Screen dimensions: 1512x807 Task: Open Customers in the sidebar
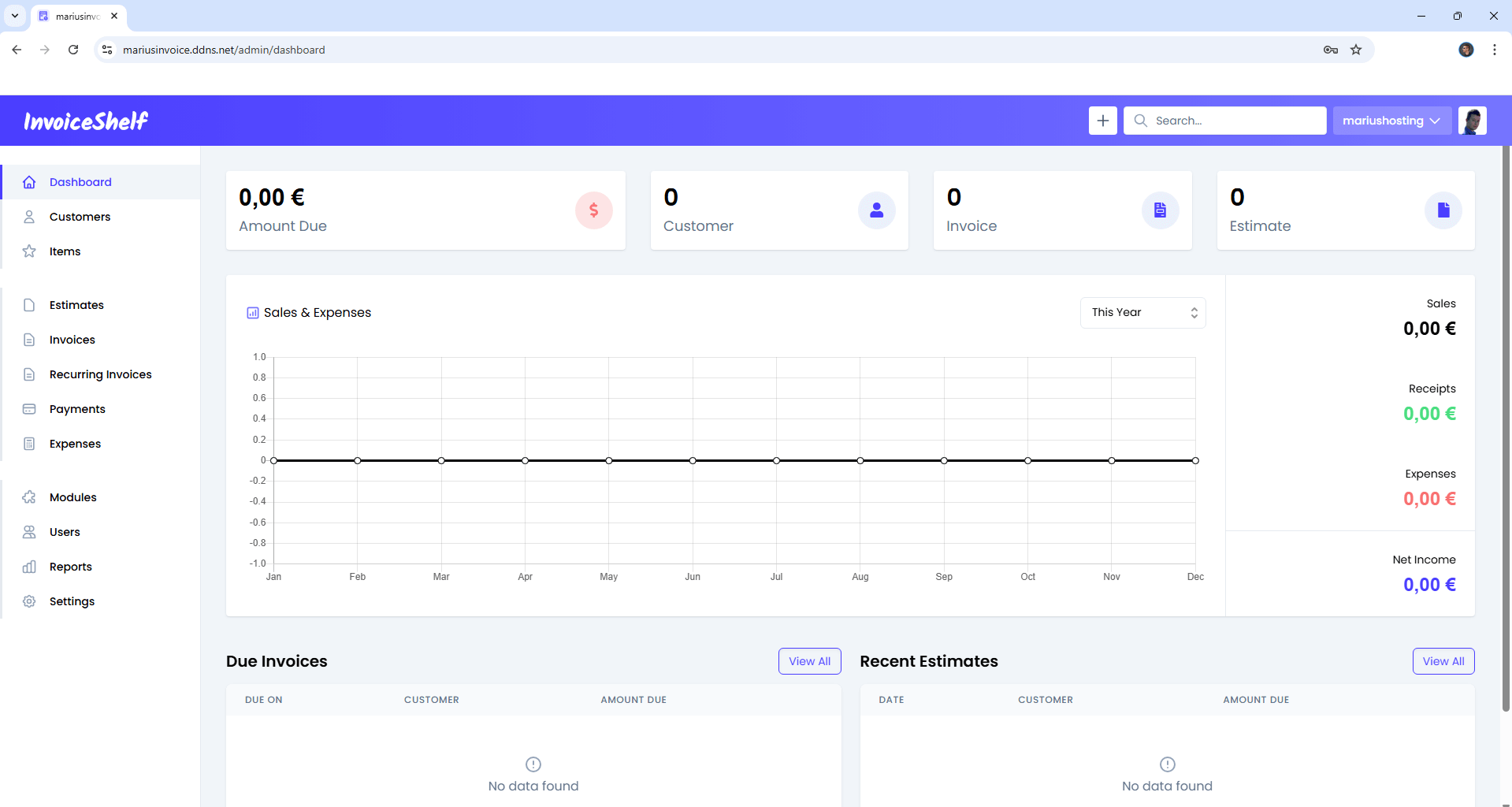coord(80,217)
